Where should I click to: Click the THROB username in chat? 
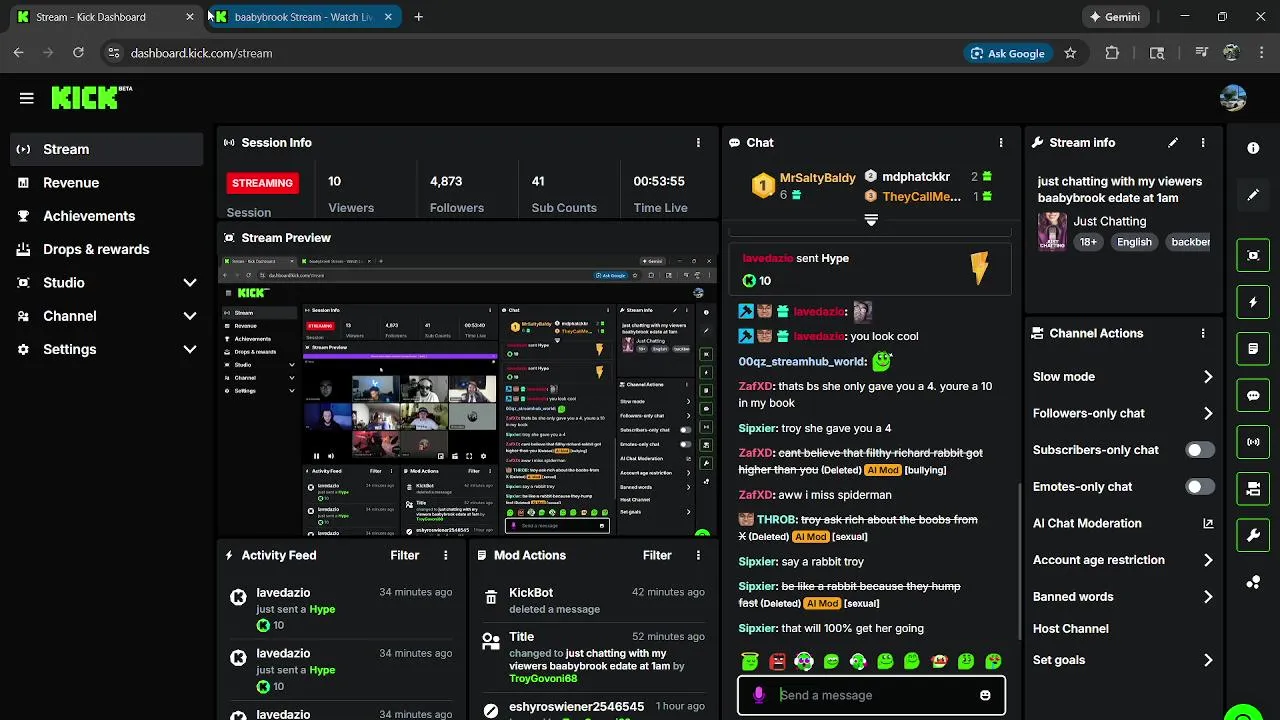point(777,520)
